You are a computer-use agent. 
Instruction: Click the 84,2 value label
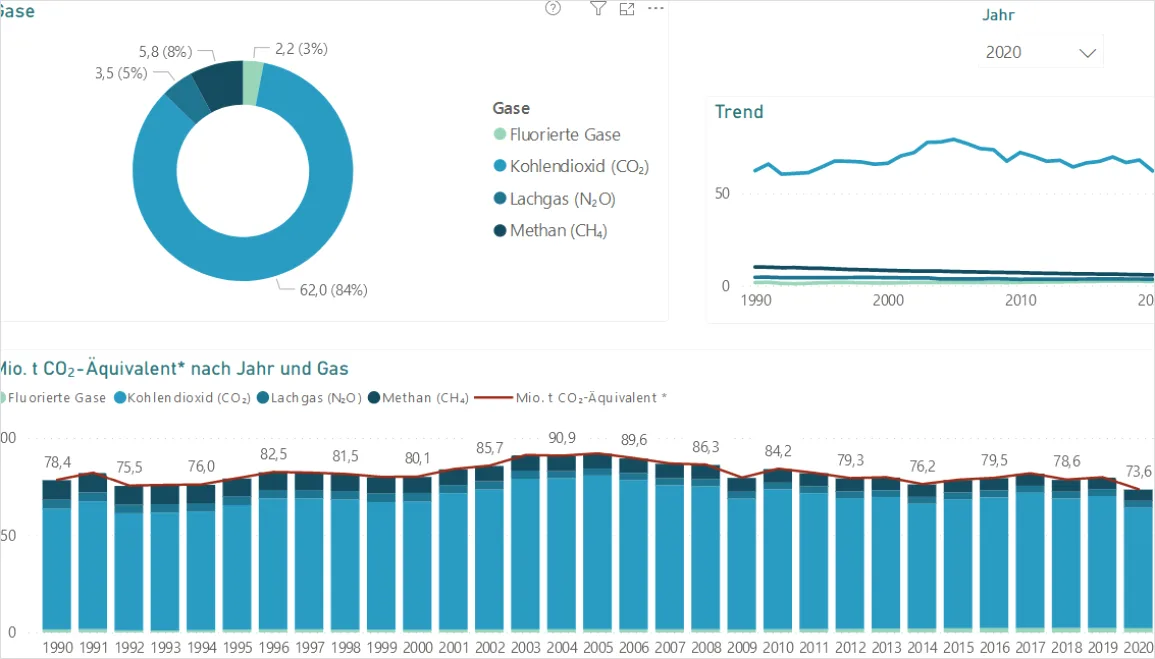click(778, 451)
